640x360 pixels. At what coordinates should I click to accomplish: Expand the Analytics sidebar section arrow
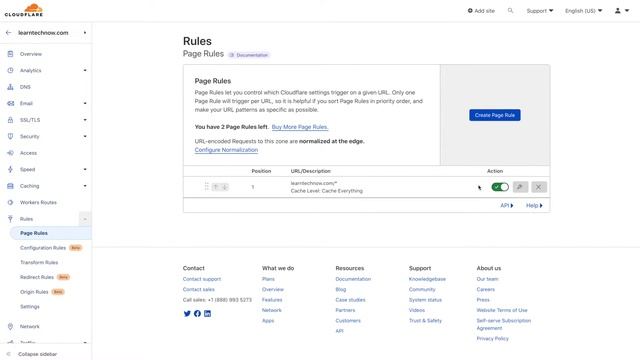click(x=85, y=70)
